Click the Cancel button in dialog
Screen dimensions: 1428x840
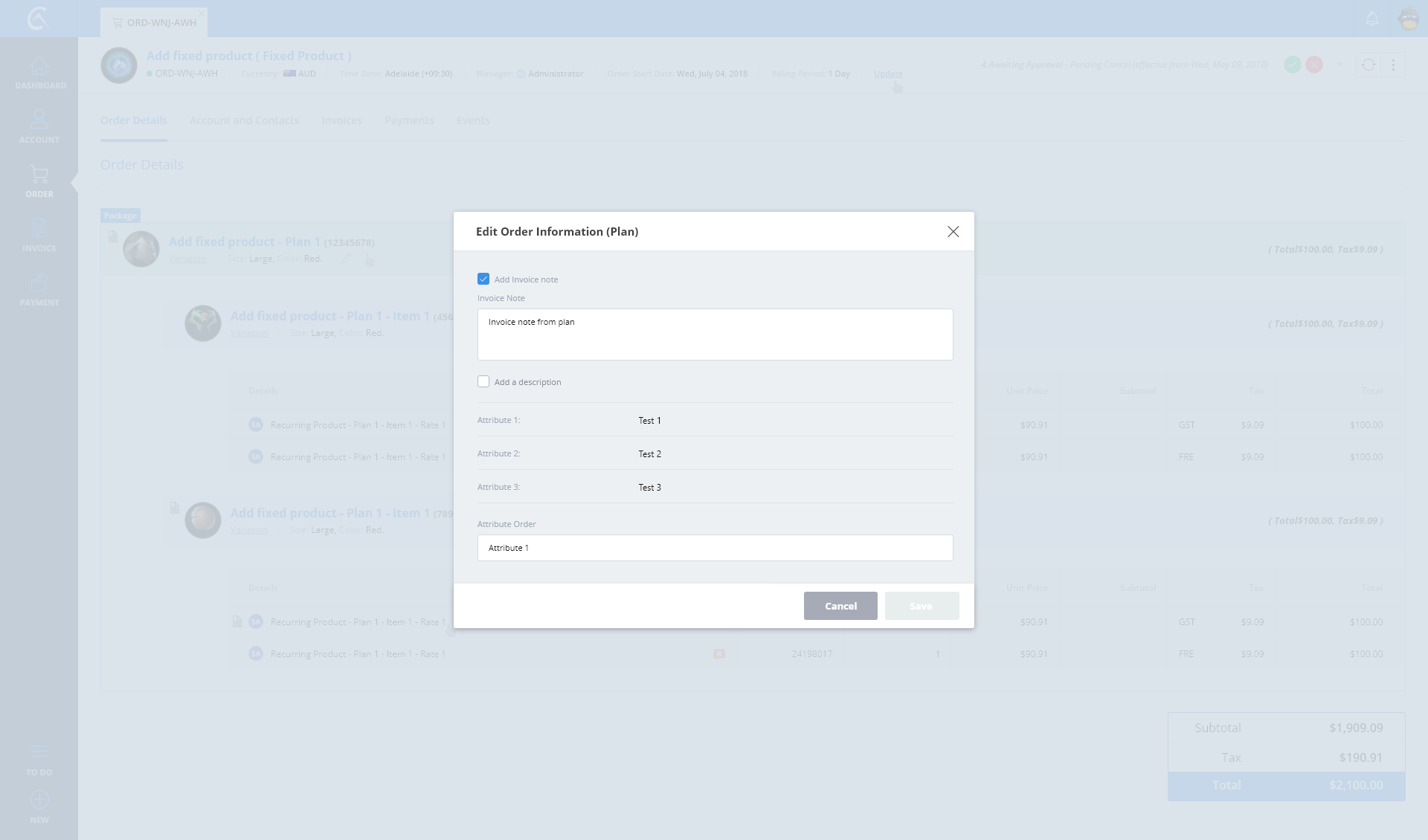[x=840, y=606]
